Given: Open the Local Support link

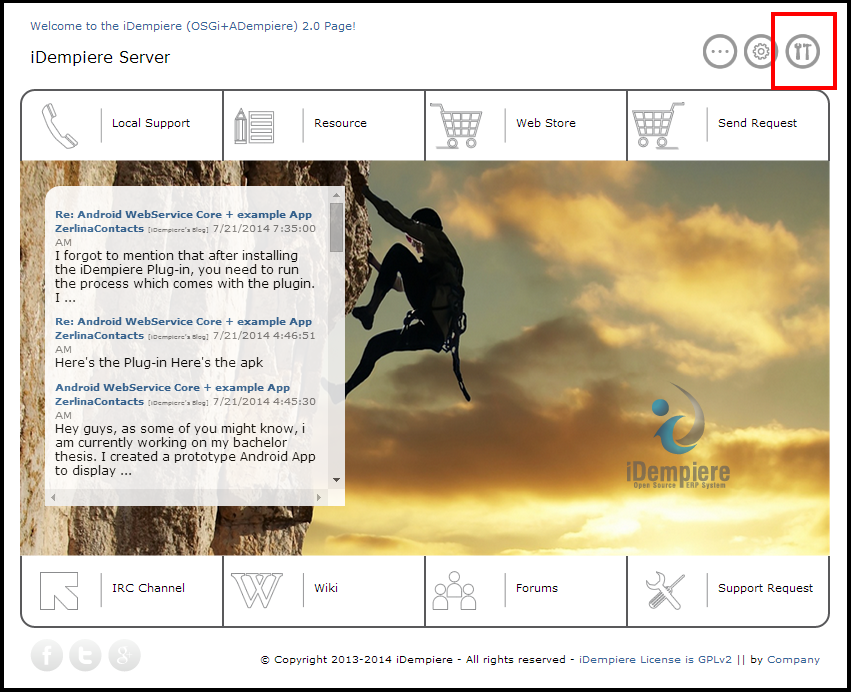Looking at the screenshot, I should pyautogui.click(x=151, y=123).
